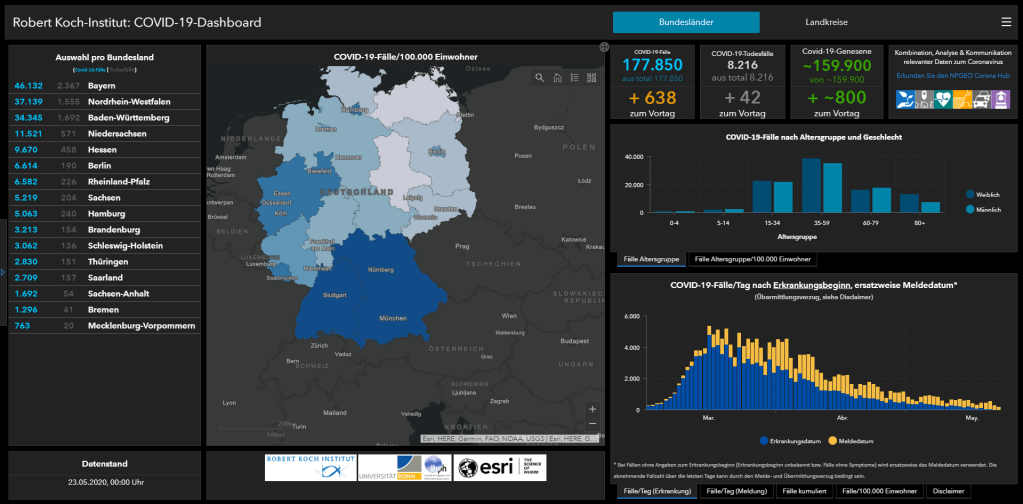Open the map legend list icon

pos(574,78)
